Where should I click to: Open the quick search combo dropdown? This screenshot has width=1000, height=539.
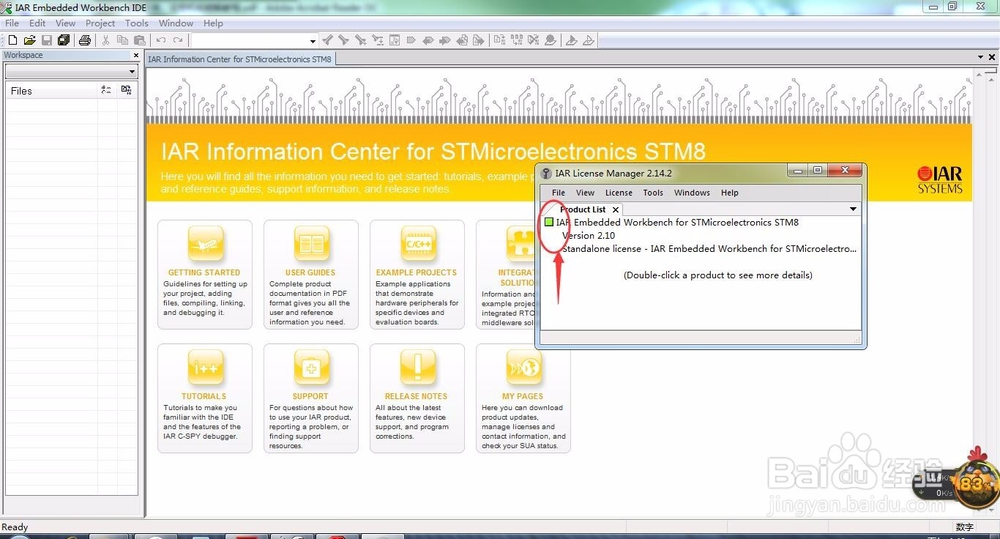312,41
